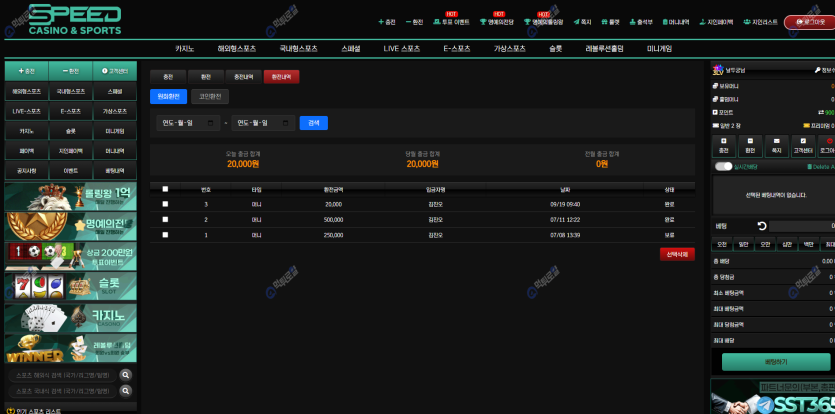Click the green 배팅하기 button
The width and height of the screenshot is (835, 414).
pos(775,361)
